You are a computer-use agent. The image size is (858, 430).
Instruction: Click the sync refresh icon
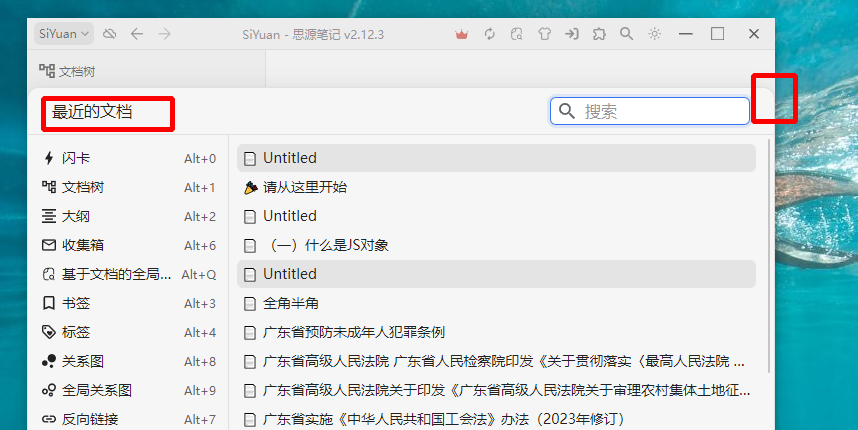(x=490, y=34)
